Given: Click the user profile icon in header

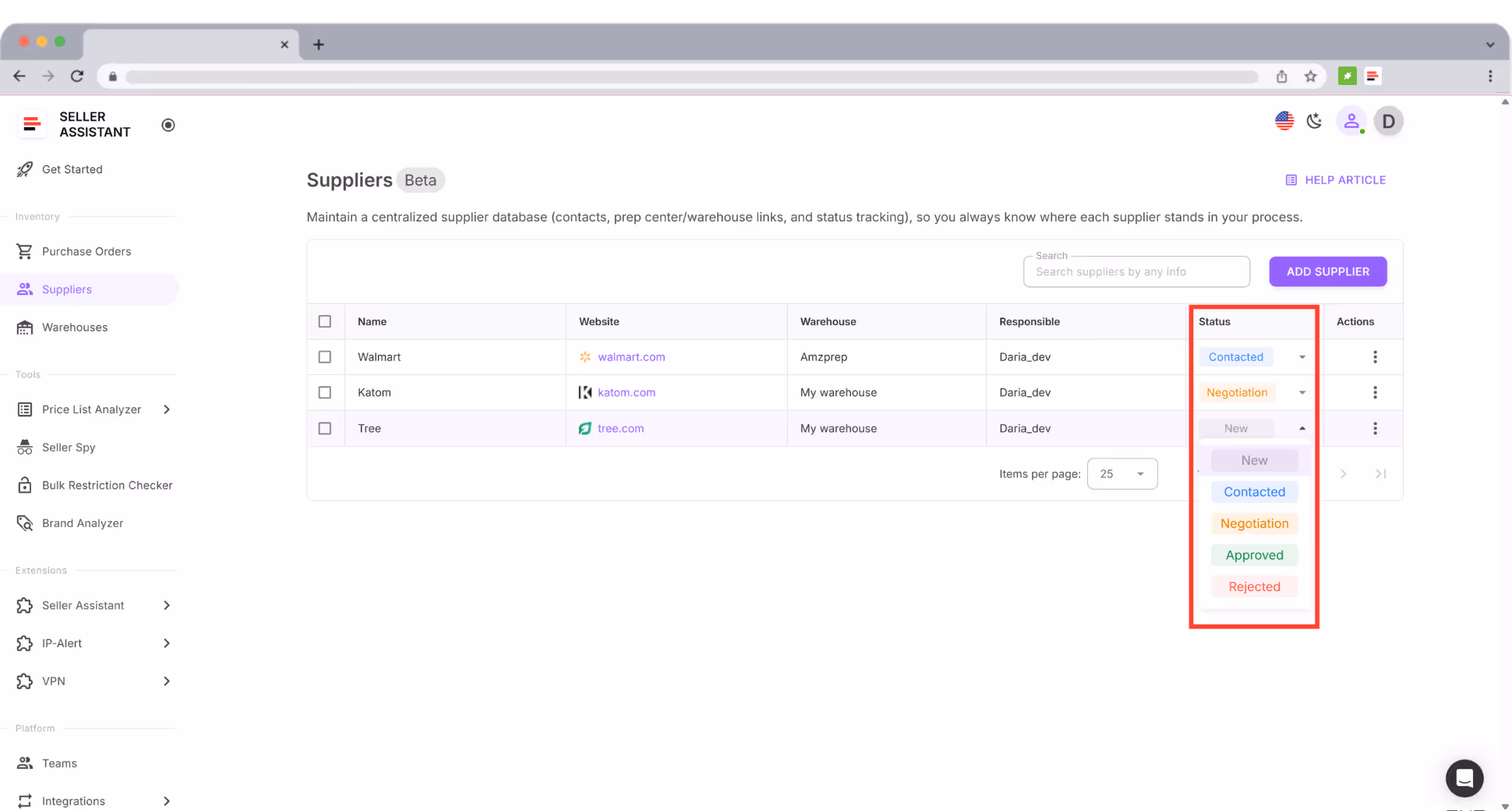Looking at the screenshot, I should point(1351,121).
